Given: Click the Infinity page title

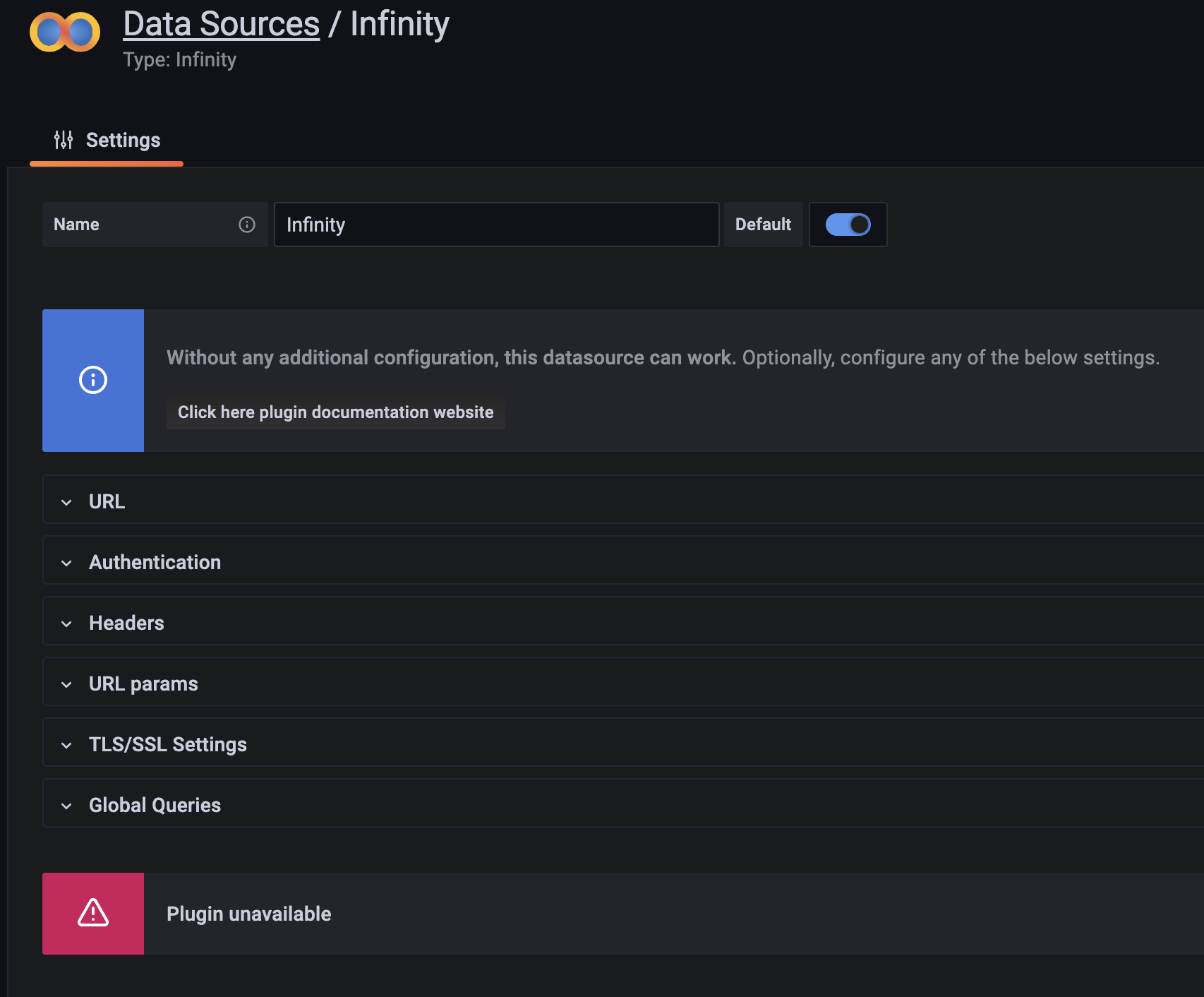Looking at the screenshot, I should (399, 23).
